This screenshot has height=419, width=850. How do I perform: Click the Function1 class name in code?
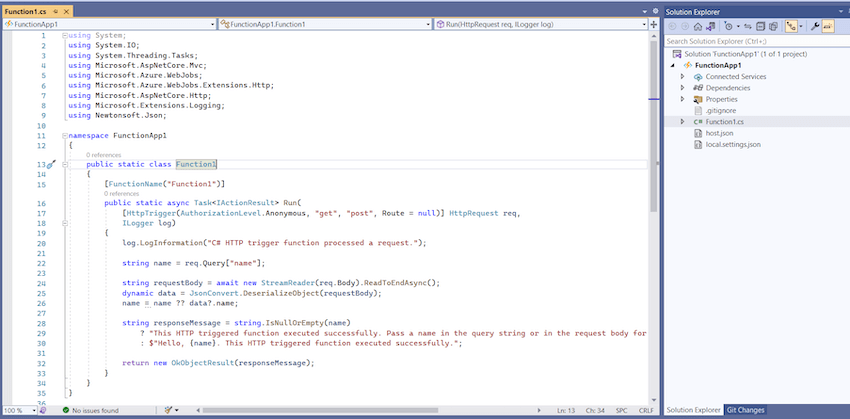196,164
